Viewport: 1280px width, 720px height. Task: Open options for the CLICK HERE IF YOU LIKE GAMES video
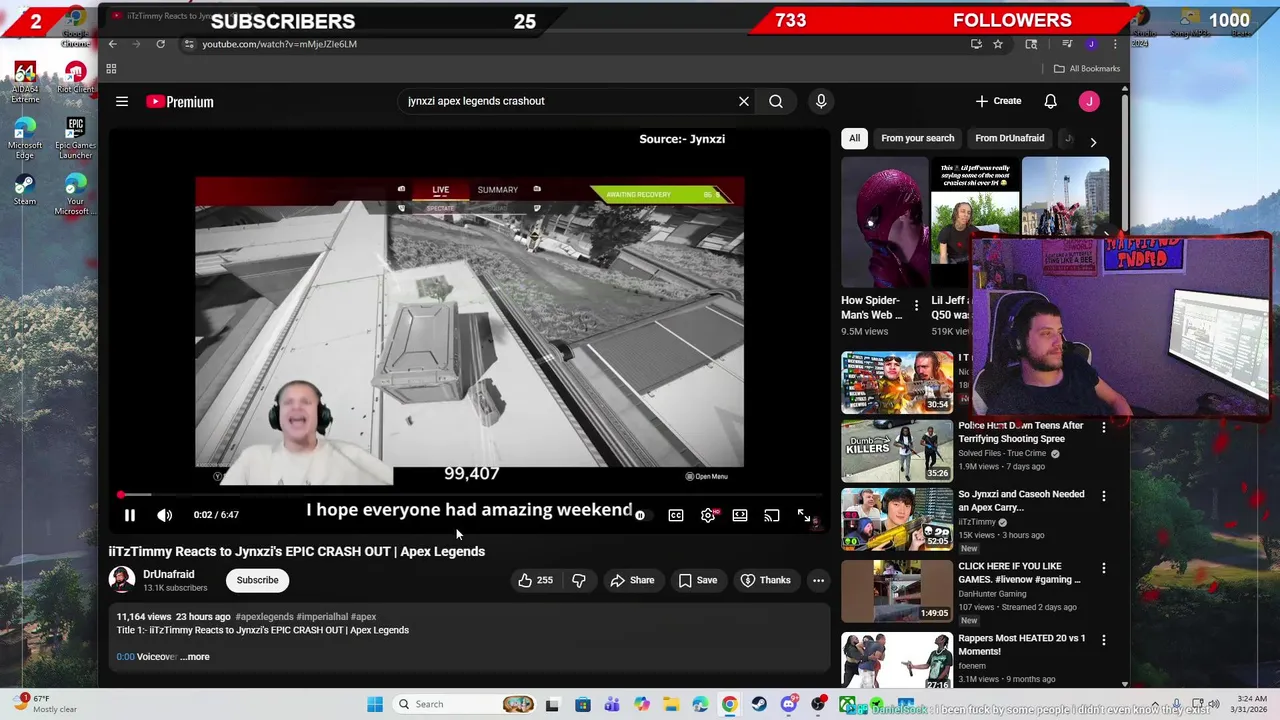(x=1104, y=568)
